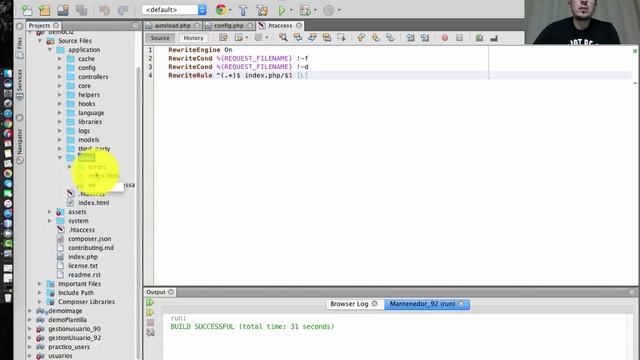The width and height of the screenshot is (640, 360).
Task: Click Find Previous Occurrence icon
Action: click(298, 38)
